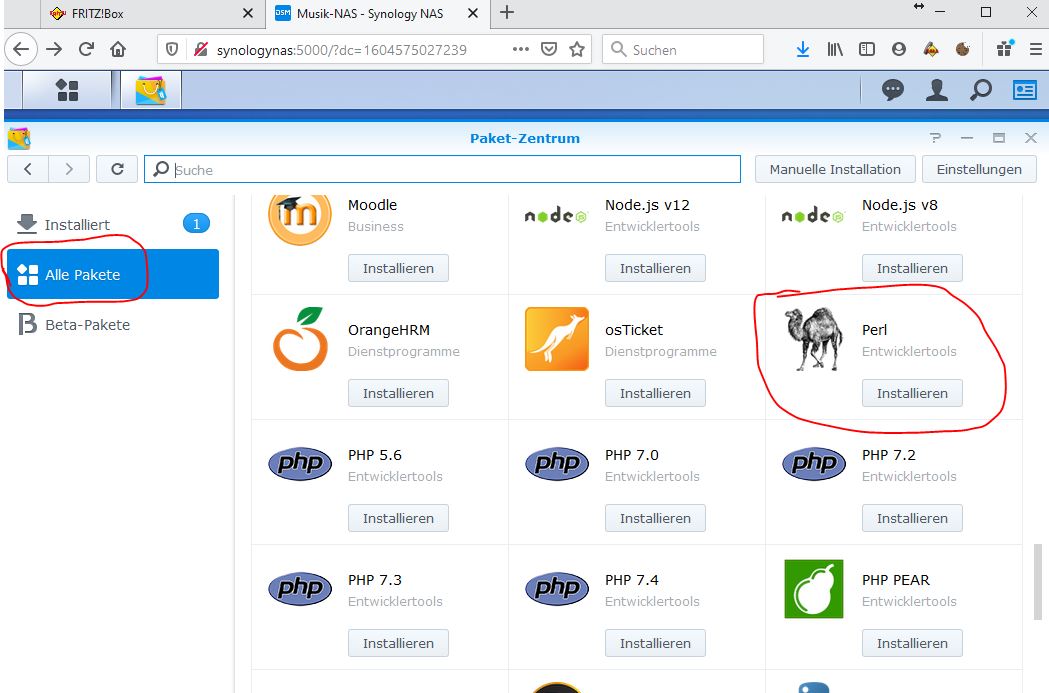Click the osTicket kangaroo icon
This screenshot has height=693, width=1049.
[557, 338]
